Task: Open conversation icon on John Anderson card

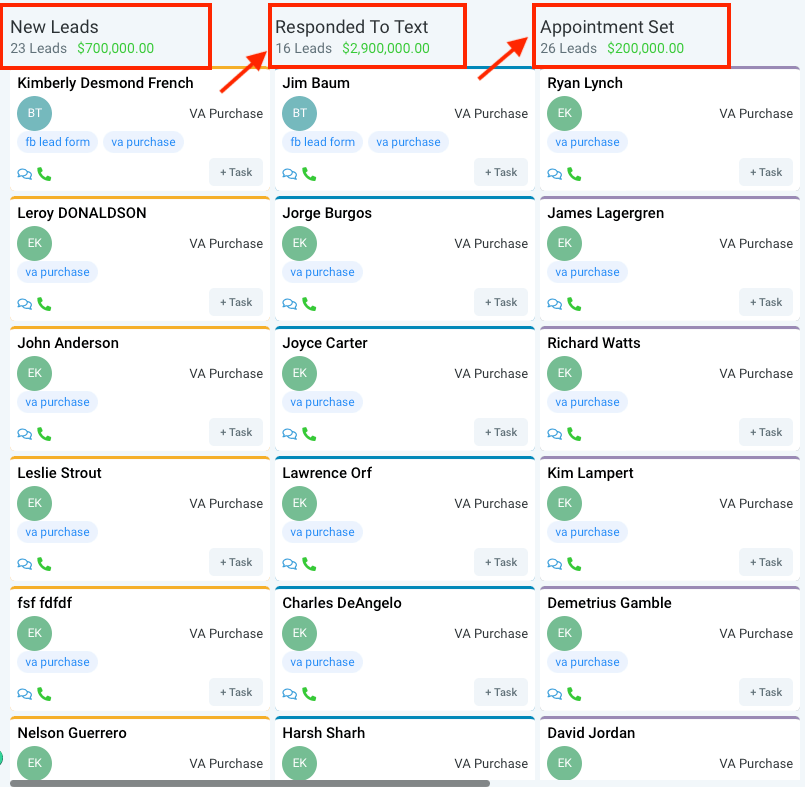Action: [25, 434]
